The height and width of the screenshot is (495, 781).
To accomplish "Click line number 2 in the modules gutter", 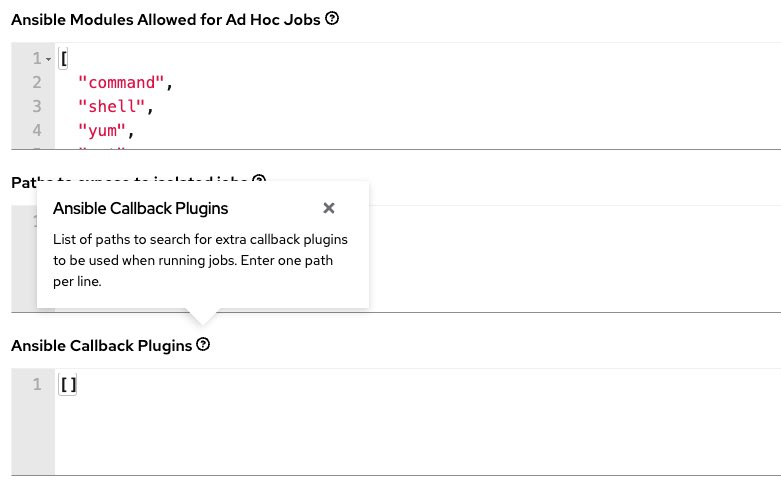I will 37,83.
